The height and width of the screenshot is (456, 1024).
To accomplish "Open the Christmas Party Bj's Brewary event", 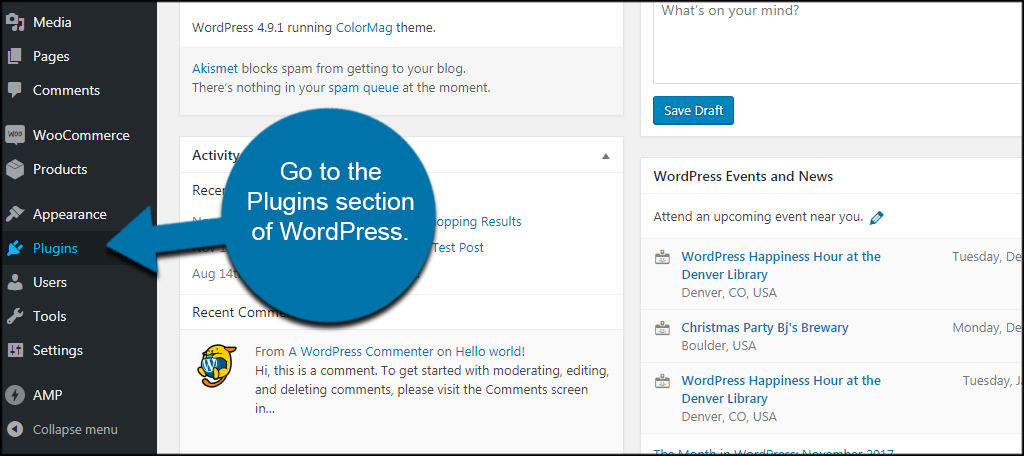I will click(x=765, y=327).
